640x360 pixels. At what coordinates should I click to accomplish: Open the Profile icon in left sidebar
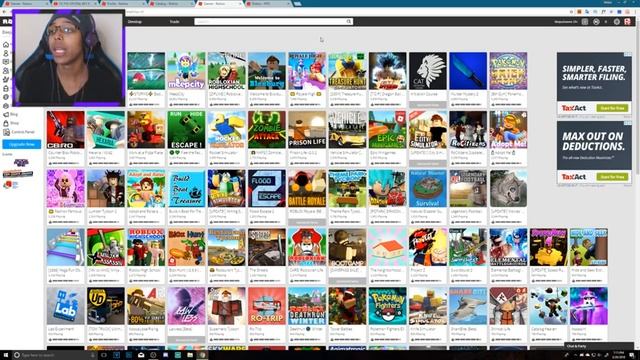tap(6, 53)
